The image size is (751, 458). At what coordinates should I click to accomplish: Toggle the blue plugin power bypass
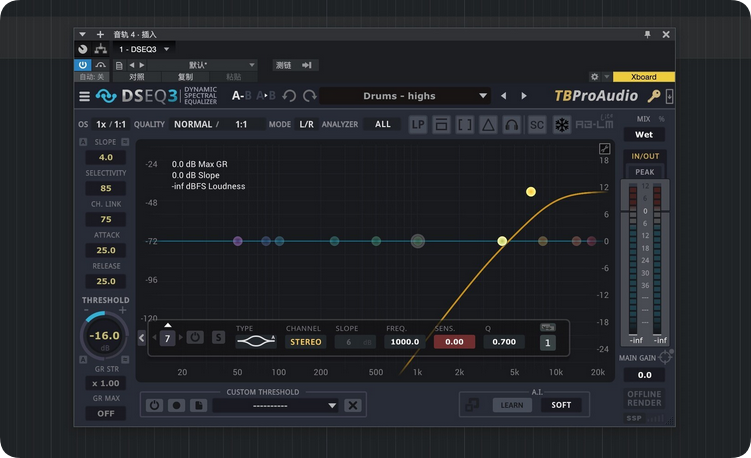point(83,65)
